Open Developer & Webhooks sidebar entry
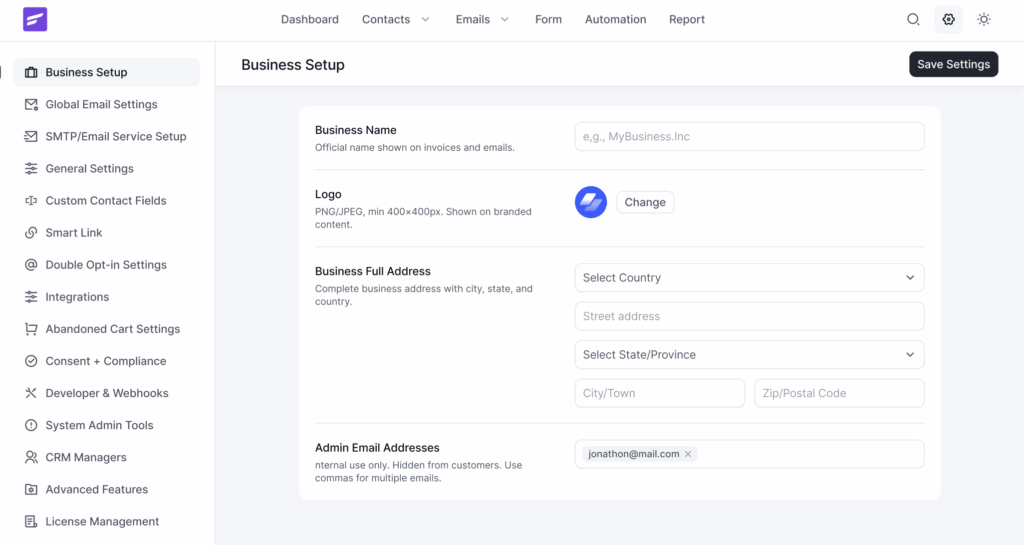Image resolution: width=1024 pixels, height=545 pixels. tap(106, 393)
